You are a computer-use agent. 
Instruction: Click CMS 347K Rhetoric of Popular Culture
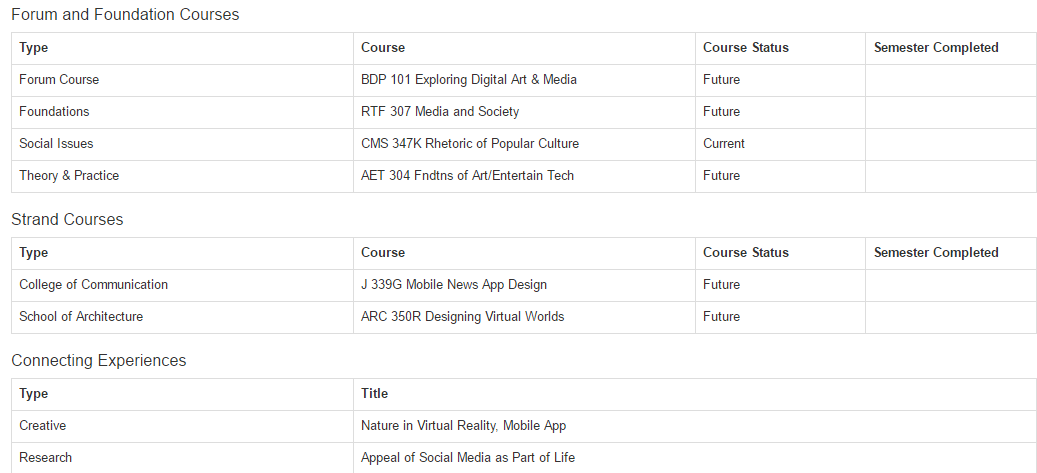[x=469, y=144]
